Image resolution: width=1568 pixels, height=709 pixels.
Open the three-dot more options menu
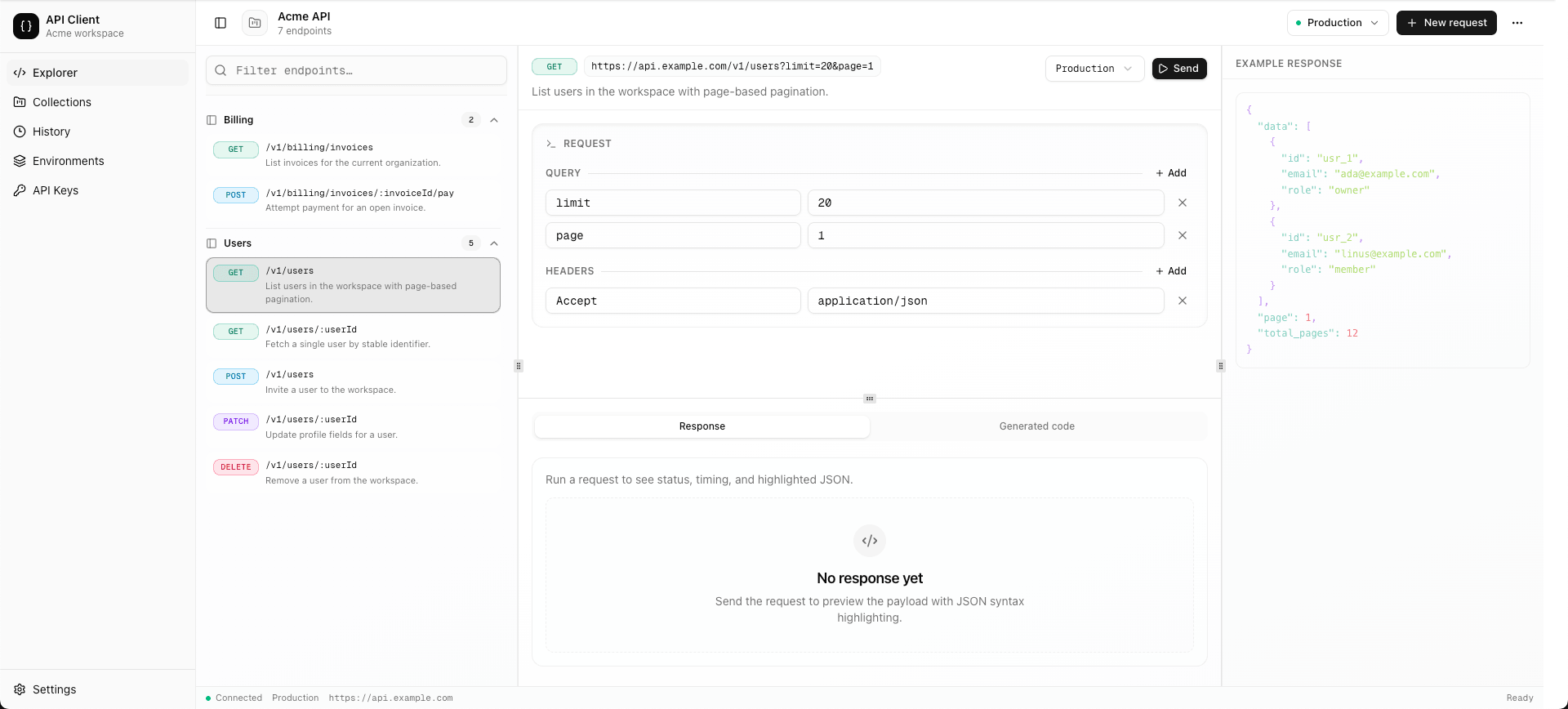[x=1517, y=23]
